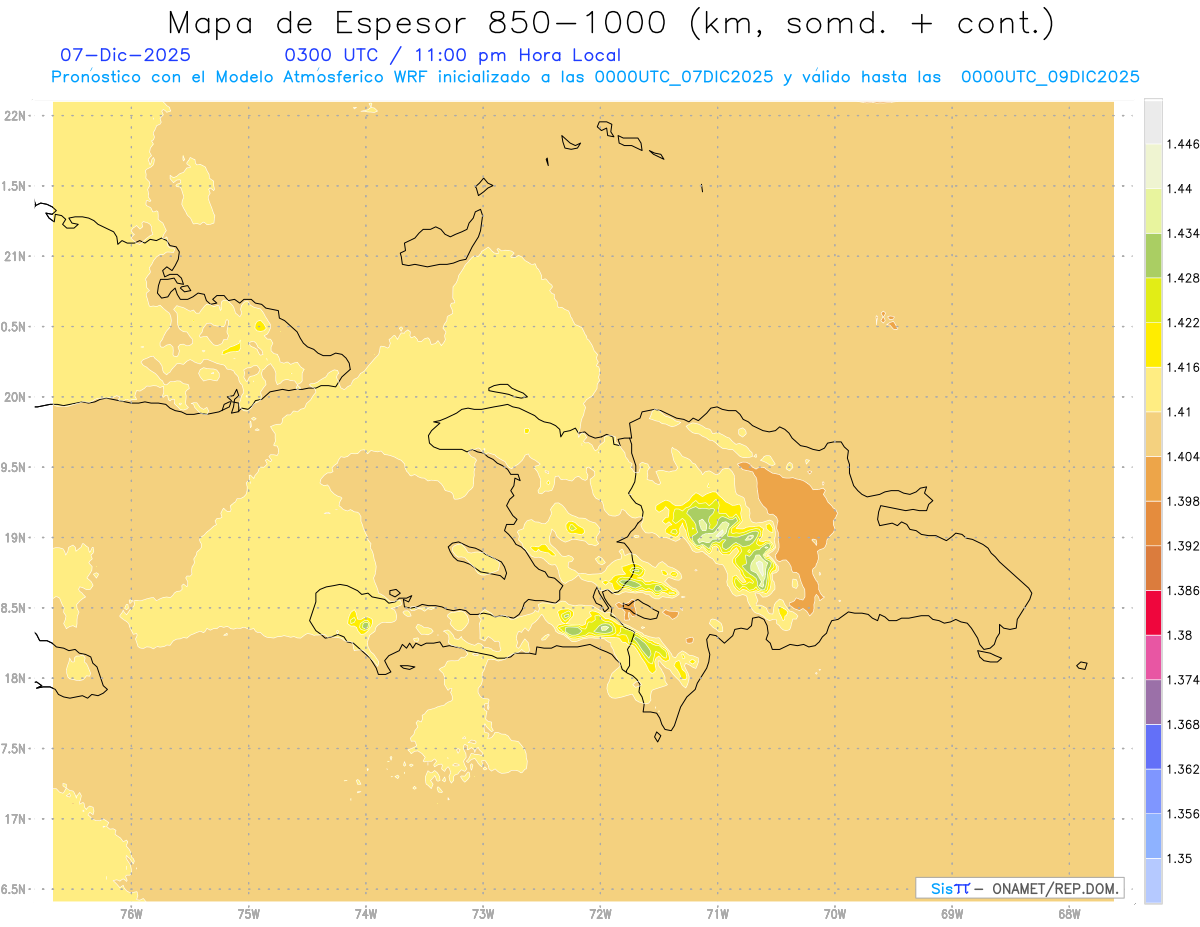Click the 19N latitude label
The height and width of the screenshot is (927, 1200).
click(x=15, y=538)
